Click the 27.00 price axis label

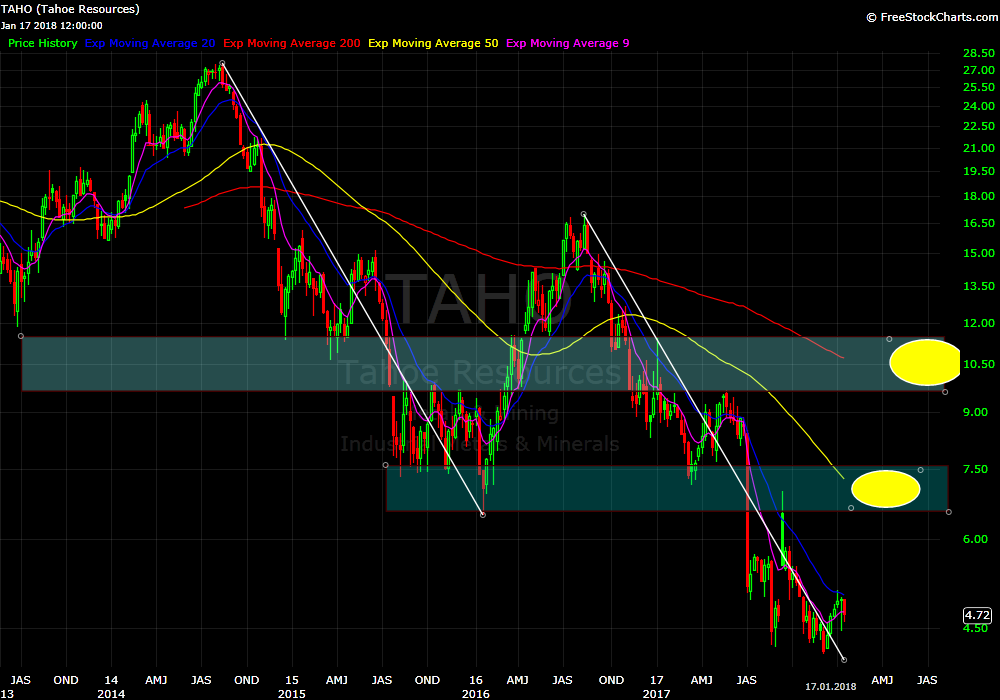(x=979, y=70)
